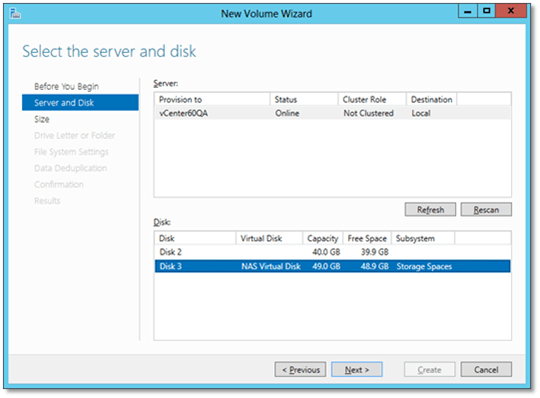540x398 pixels.
Task: Rescan the disks
Action: (x=486, y=210)
